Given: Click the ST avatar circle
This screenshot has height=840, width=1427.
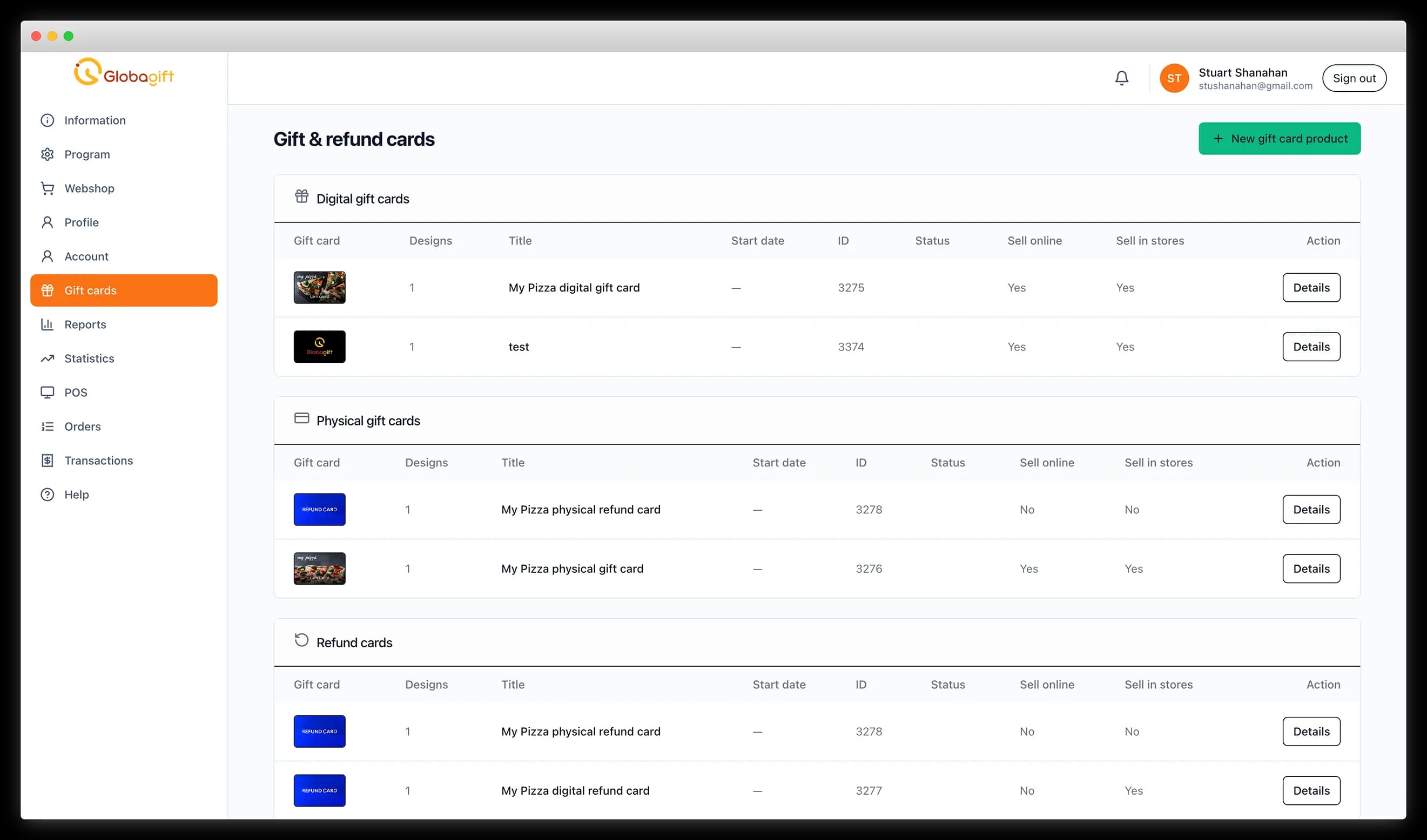Looking at the screenshot, I should click(1174, 78).
